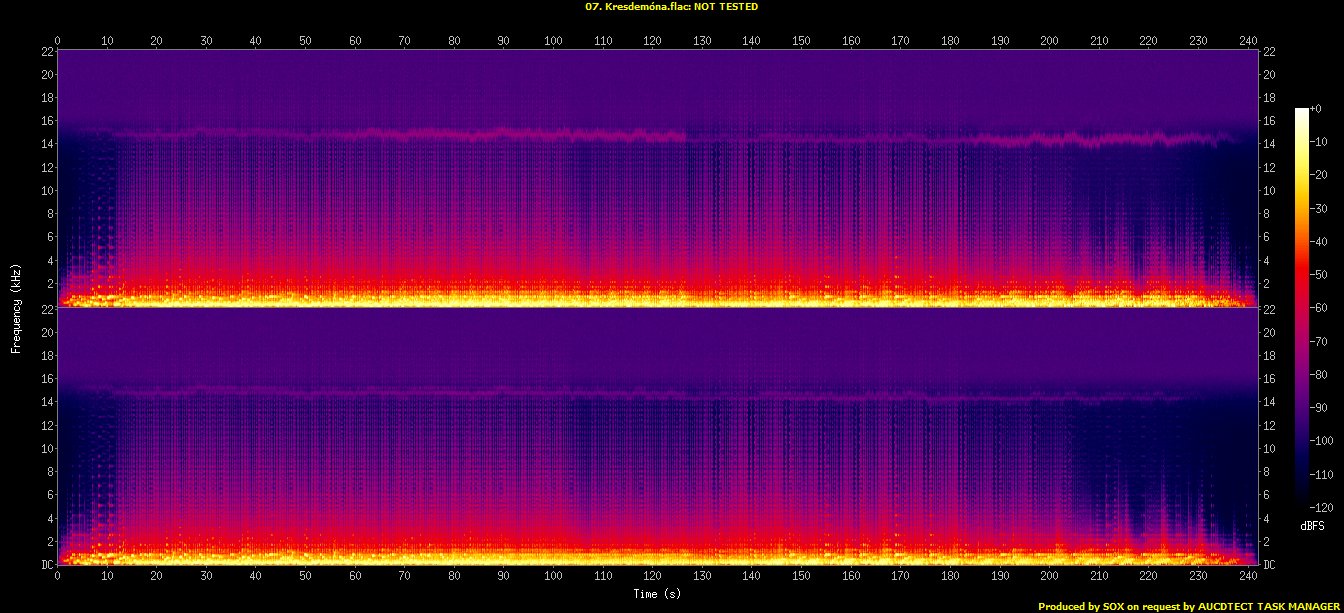Click the top-left "22" frequency label of upper channel

pyautogui.click(x=46, y=51)
